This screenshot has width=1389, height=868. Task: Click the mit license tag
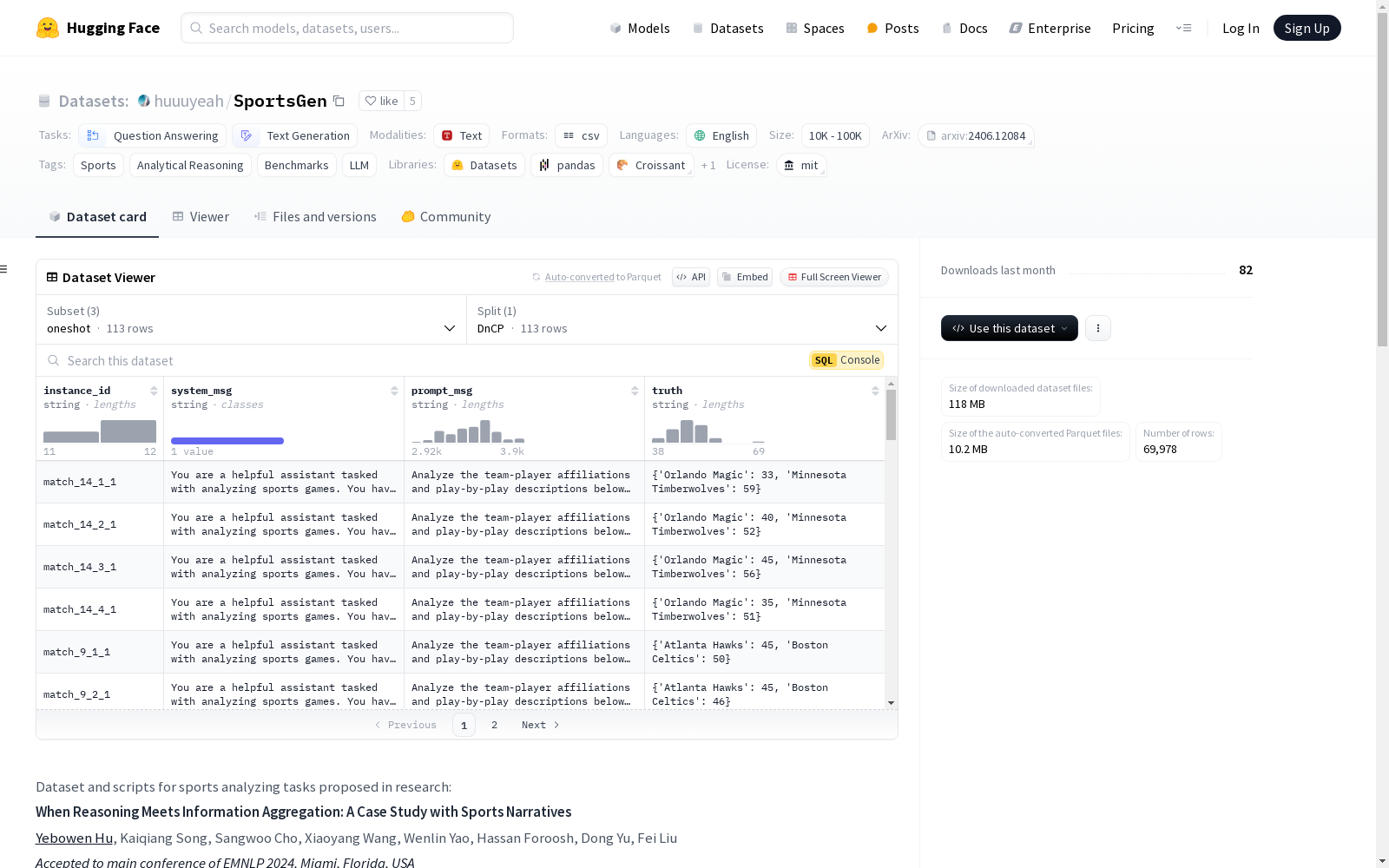[801, 165]
